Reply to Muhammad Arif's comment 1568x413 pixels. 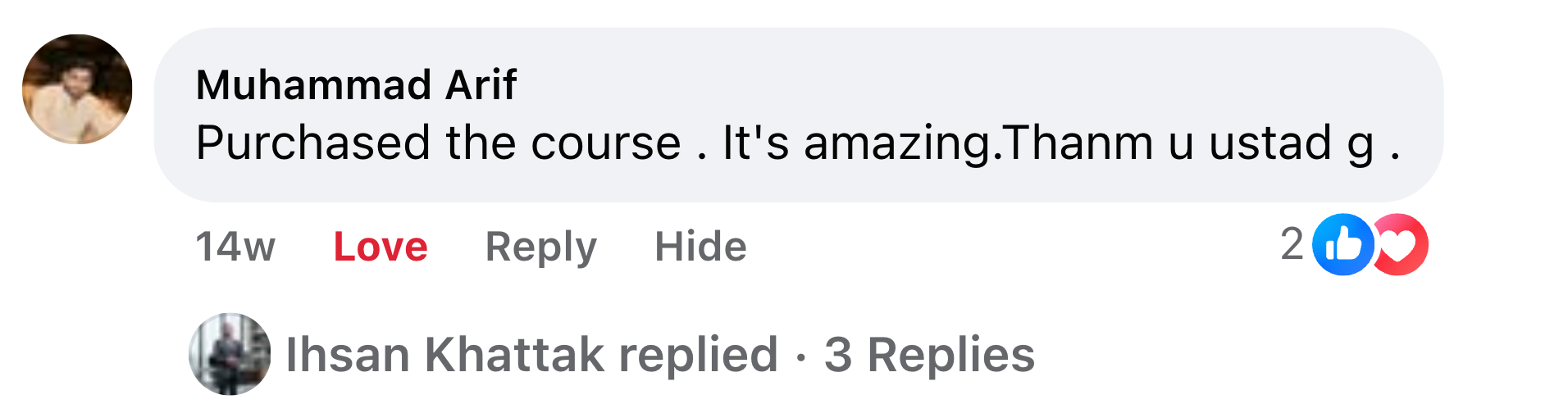pyautogui.click(x=540, y=247)
